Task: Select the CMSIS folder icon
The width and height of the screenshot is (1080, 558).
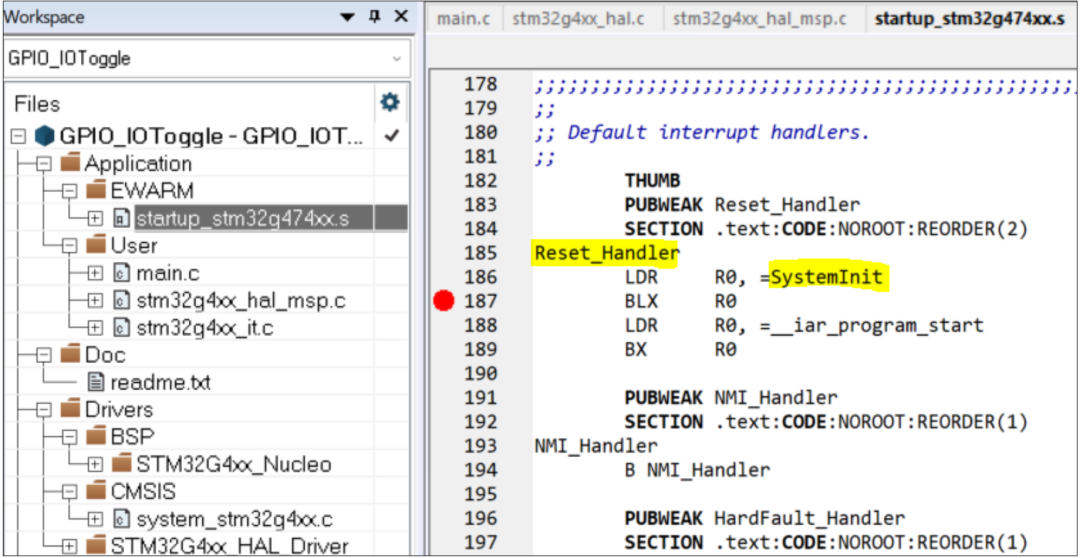Action: 95,492
